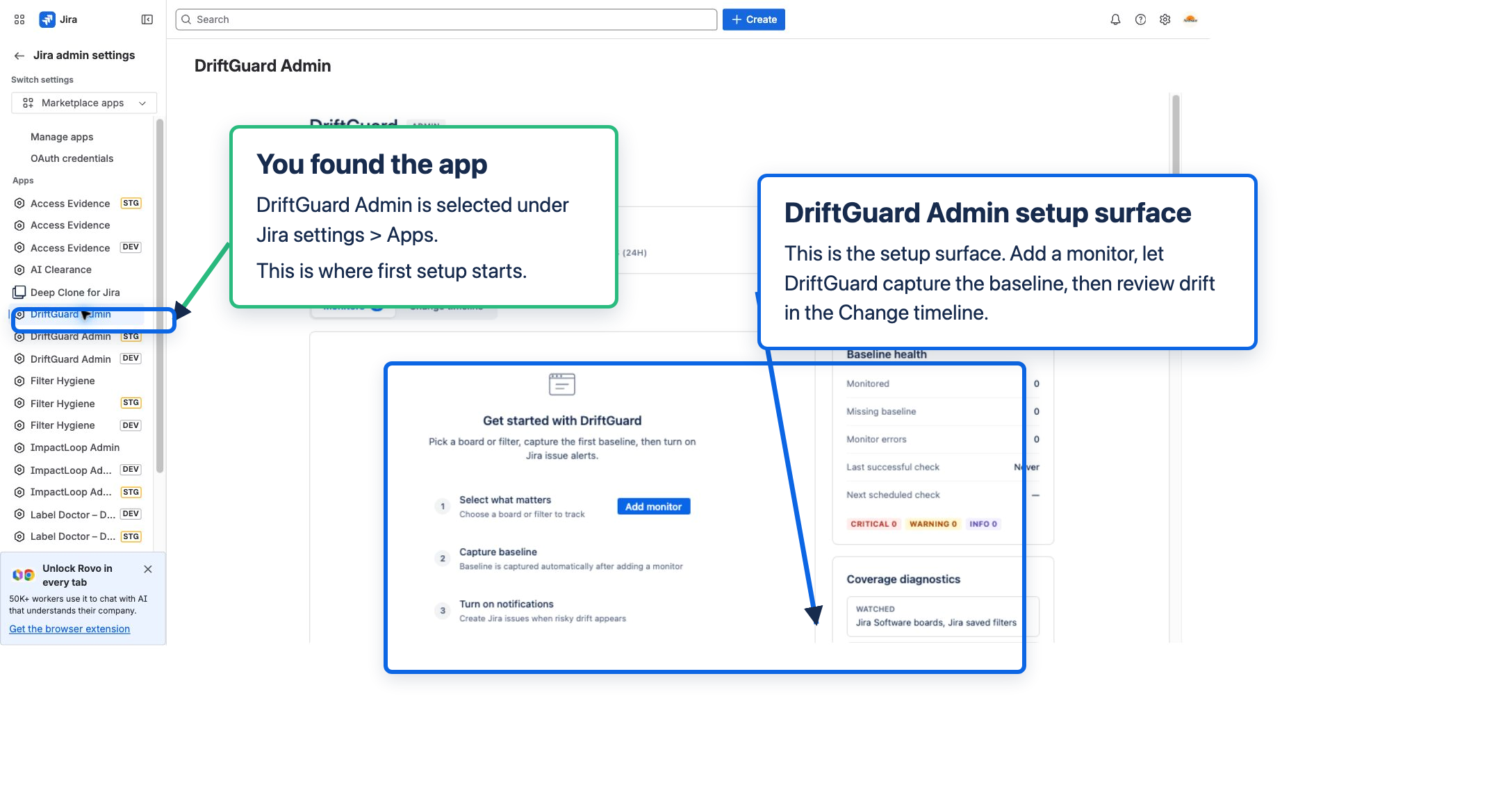Click the Next scheduled check label
Screen dimensions: 1512x806
click(x=893, y=495)
